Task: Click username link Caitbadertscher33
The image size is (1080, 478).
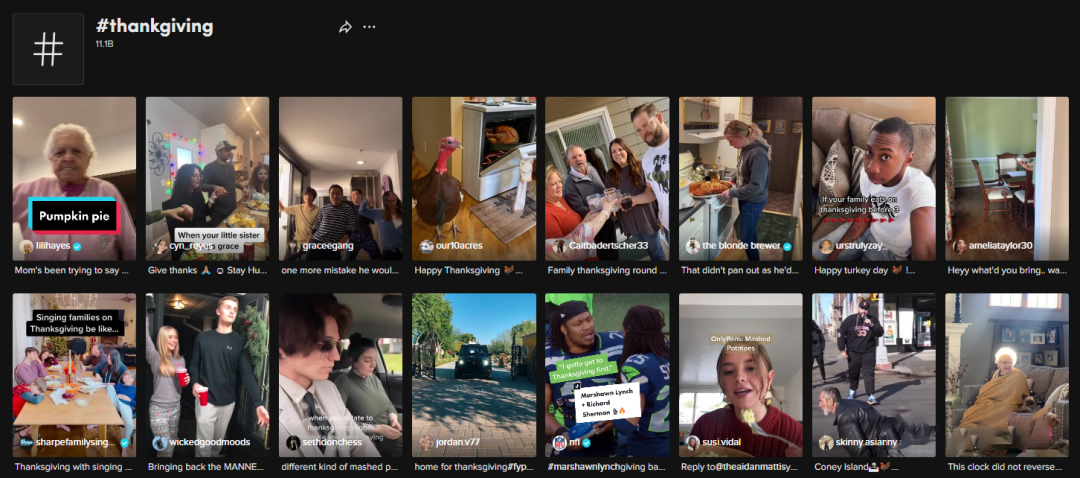Action: pos(609,247)
